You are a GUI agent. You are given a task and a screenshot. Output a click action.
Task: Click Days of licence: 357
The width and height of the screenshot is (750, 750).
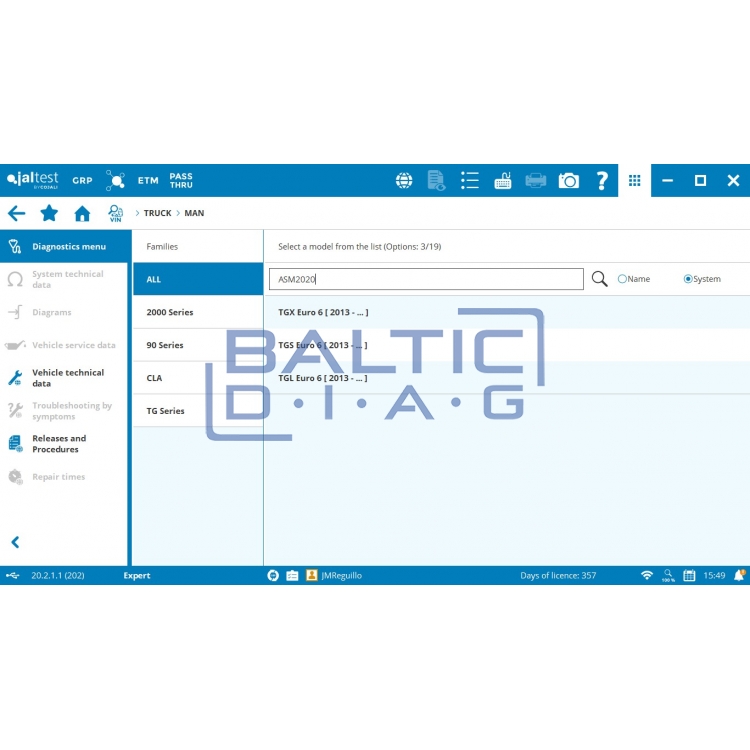click(558, 575)
